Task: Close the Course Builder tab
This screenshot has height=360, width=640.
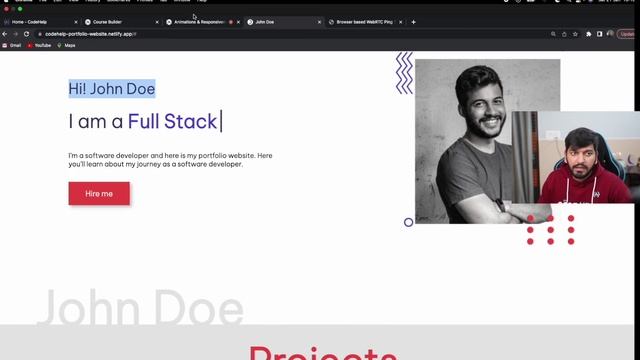Action: (x=157, y=22)
